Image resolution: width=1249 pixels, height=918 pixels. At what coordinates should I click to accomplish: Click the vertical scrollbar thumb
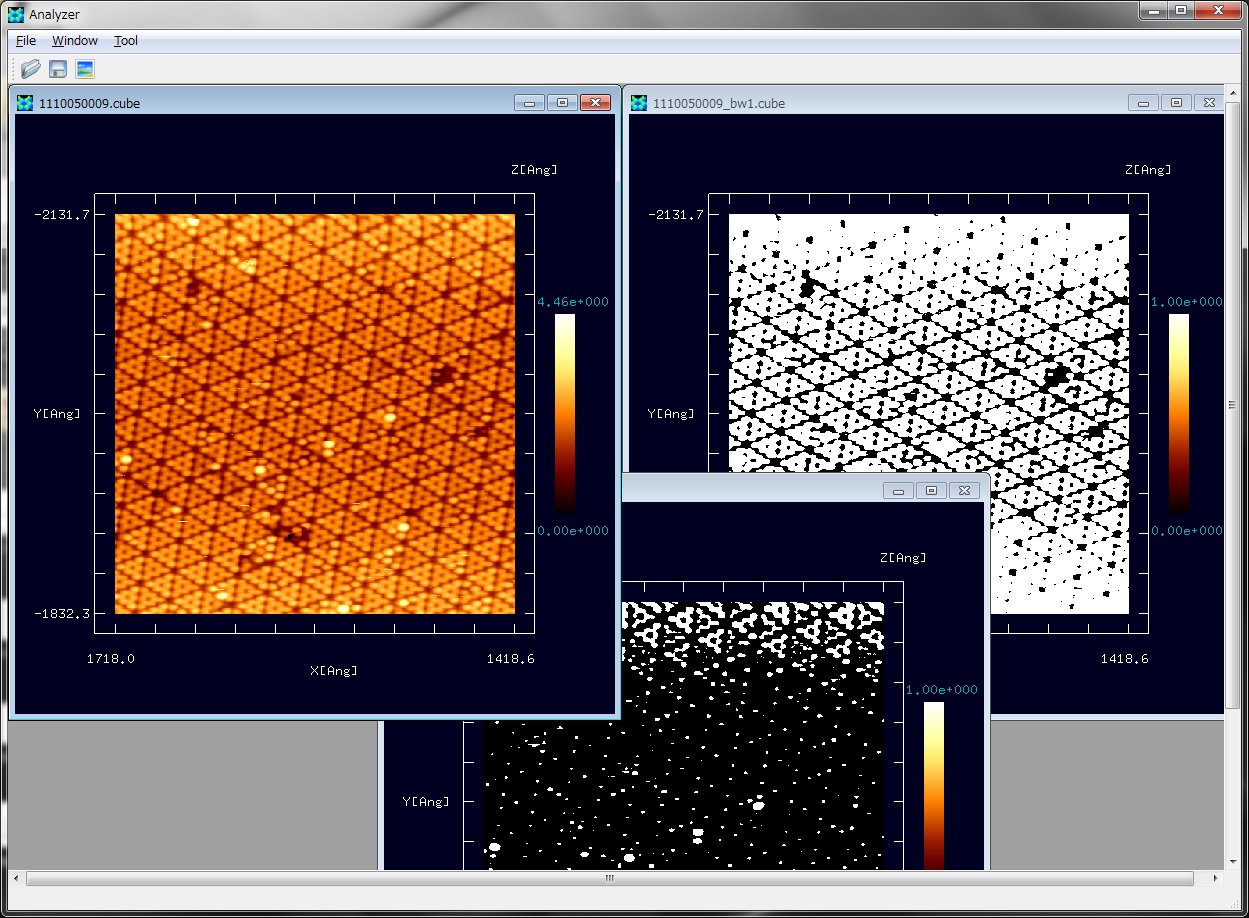[1233, 405]
